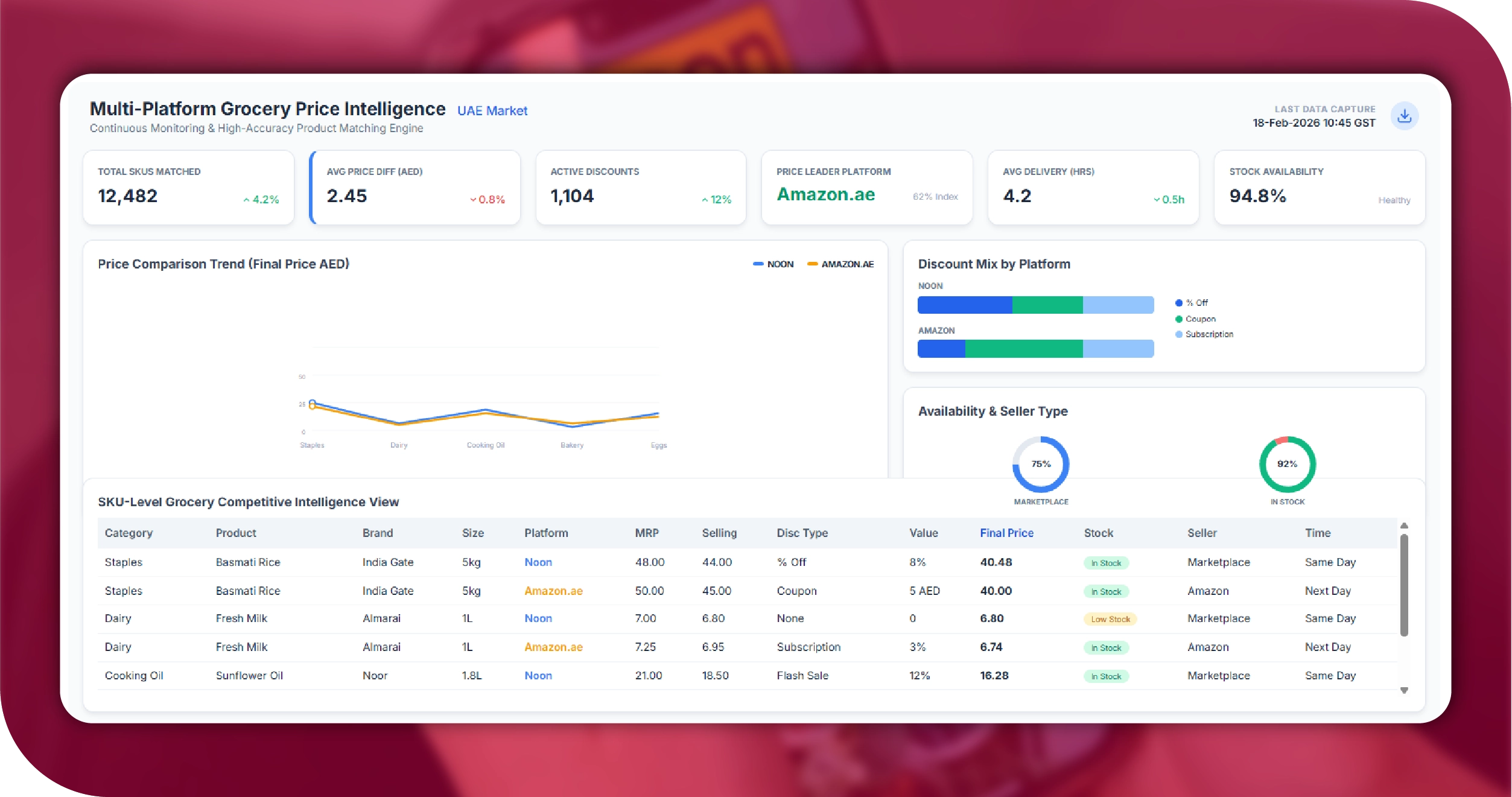The width and height of the screenshot is (1512, 797).
Task: Click the download icon near last data capture
Action: [1404, 116]
